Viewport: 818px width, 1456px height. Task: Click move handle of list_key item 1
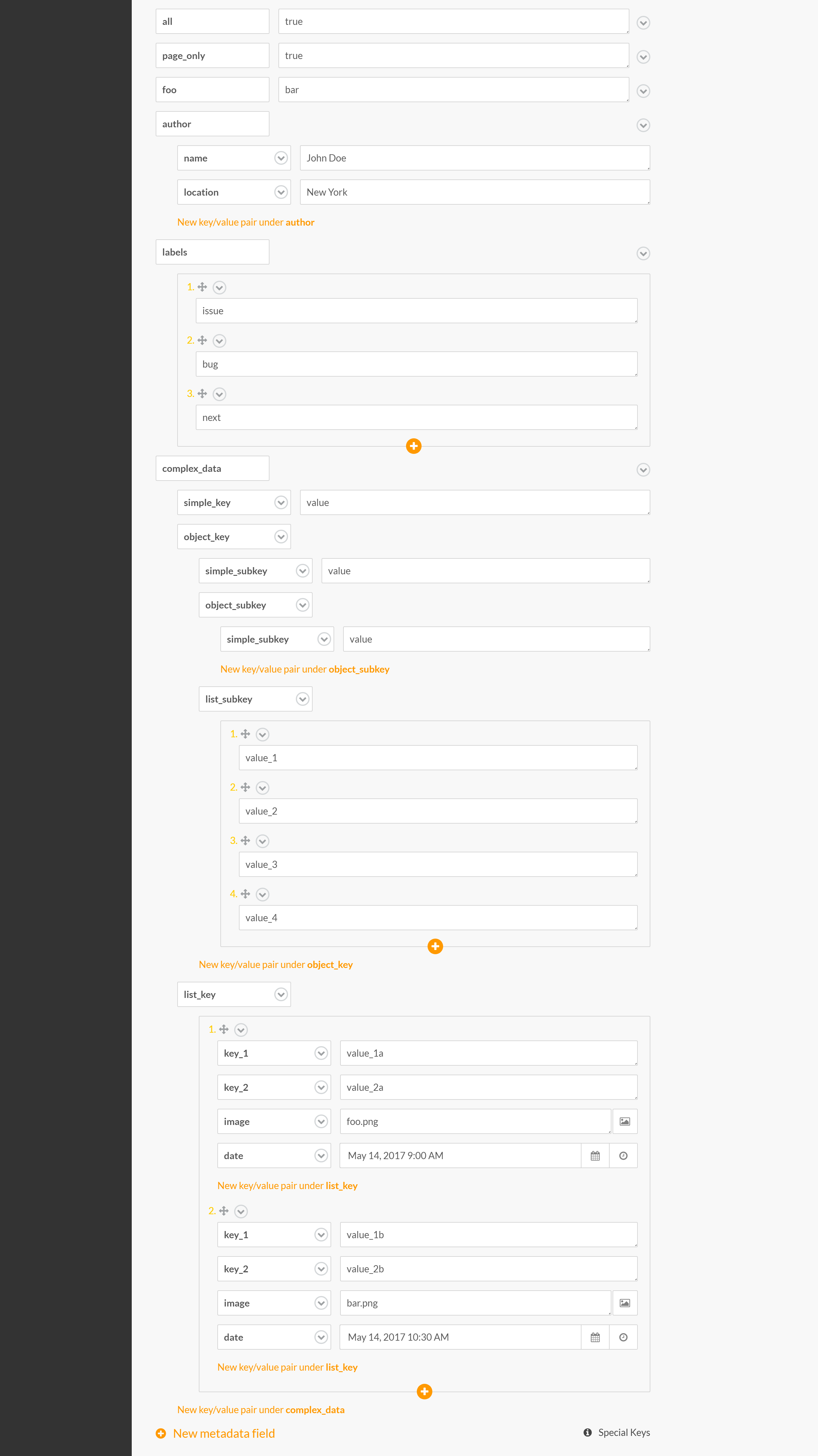(x=224, y=1029)
